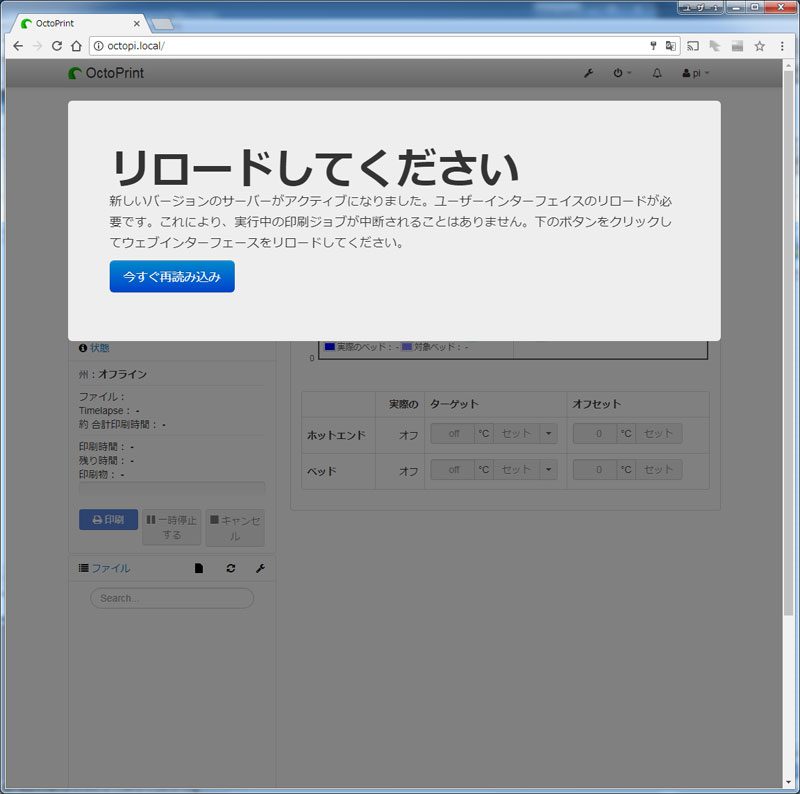Click the scrollbar down arrow

pyautogui.click(x=789, y=782)
